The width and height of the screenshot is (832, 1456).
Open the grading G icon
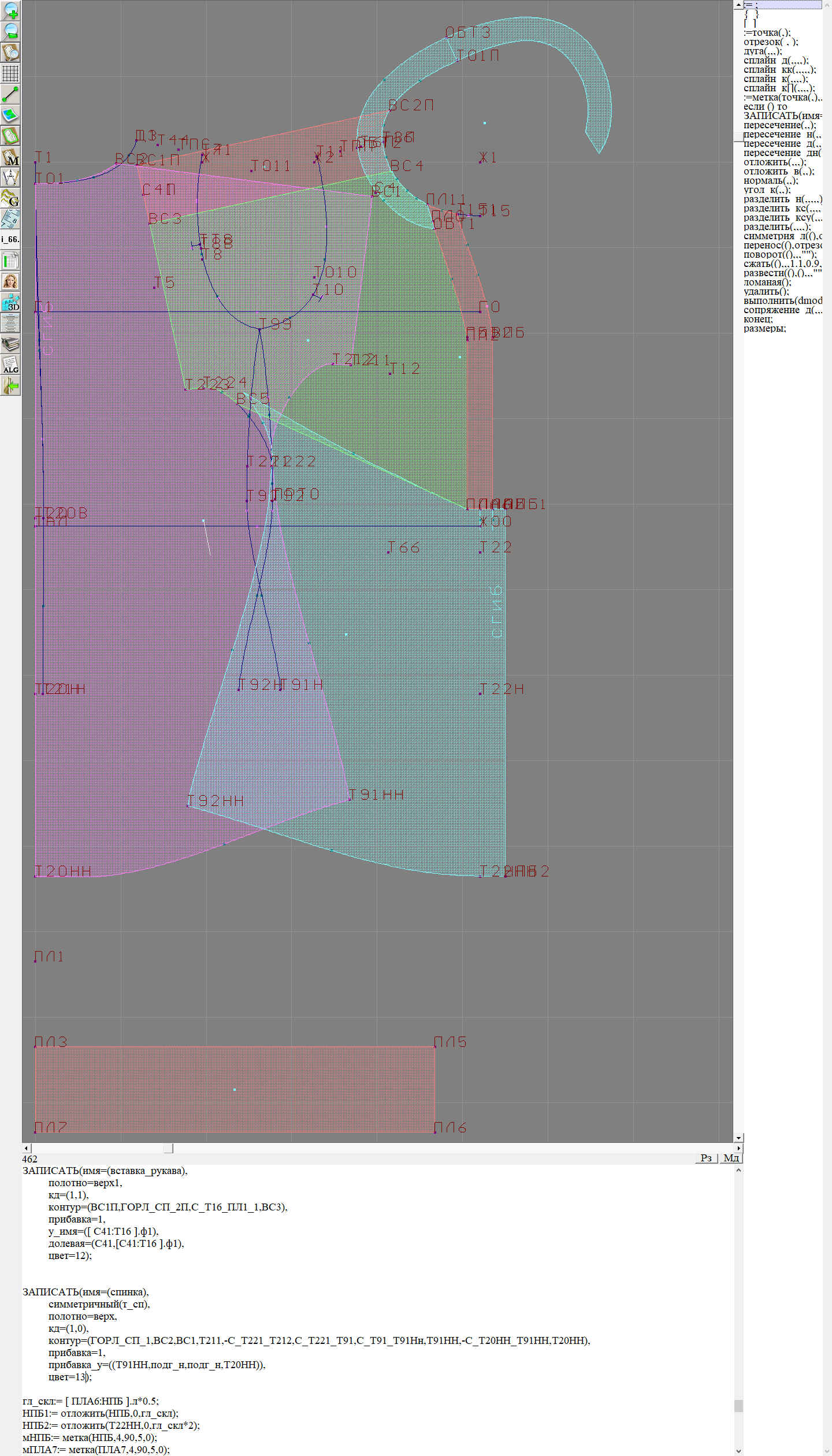[x=10, y=198]
